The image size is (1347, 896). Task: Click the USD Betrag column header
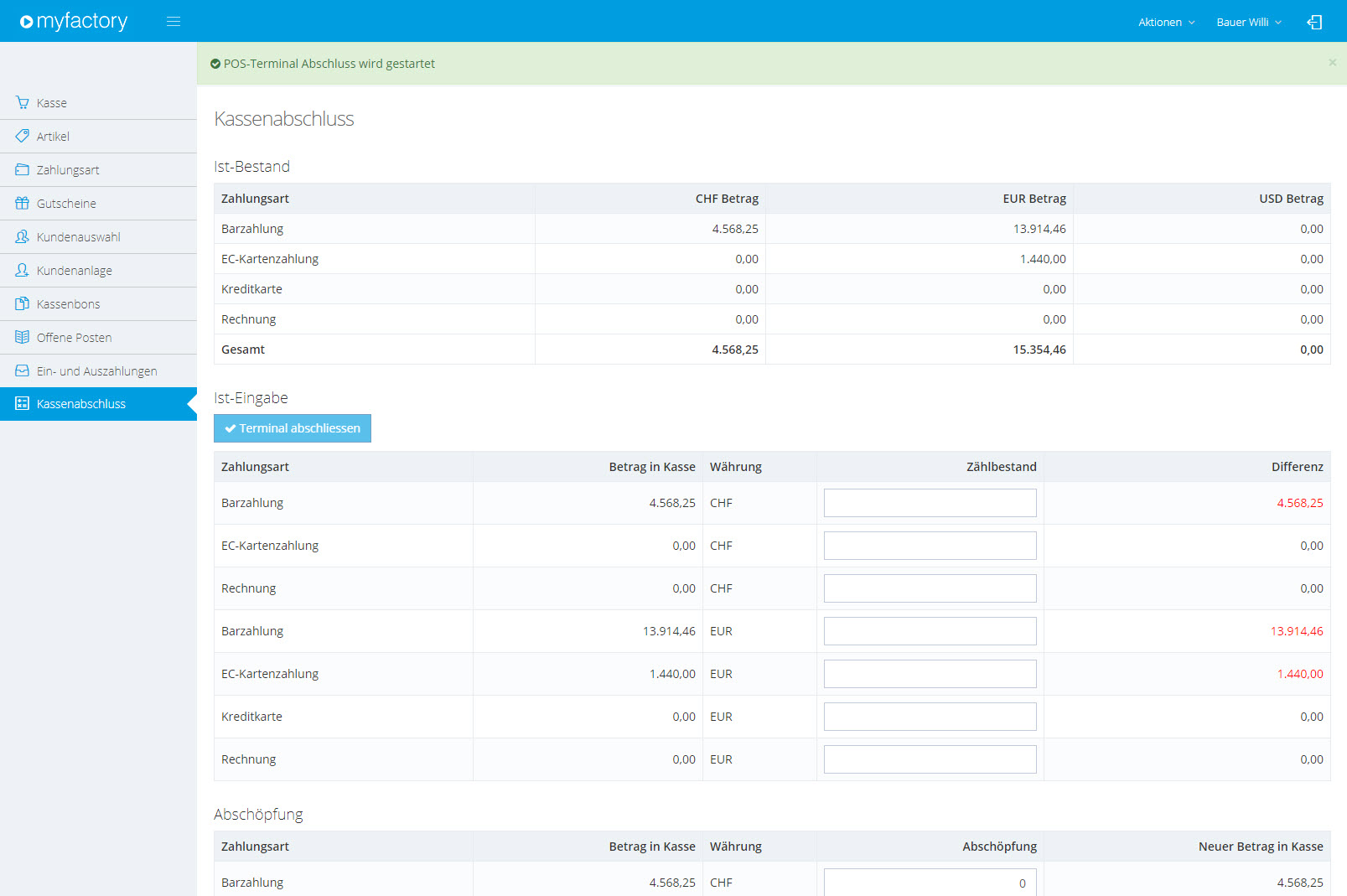click(1291, 199)
